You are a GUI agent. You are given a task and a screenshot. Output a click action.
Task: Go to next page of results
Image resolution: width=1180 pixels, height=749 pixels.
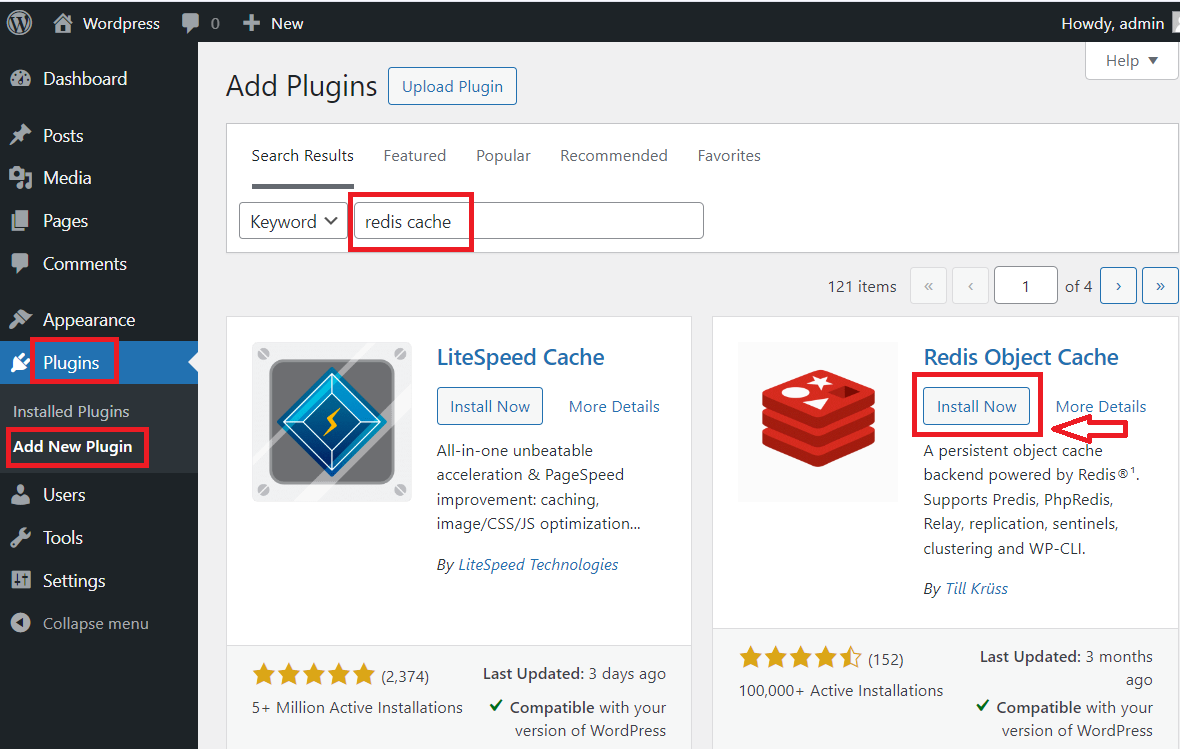point(1118,286)
